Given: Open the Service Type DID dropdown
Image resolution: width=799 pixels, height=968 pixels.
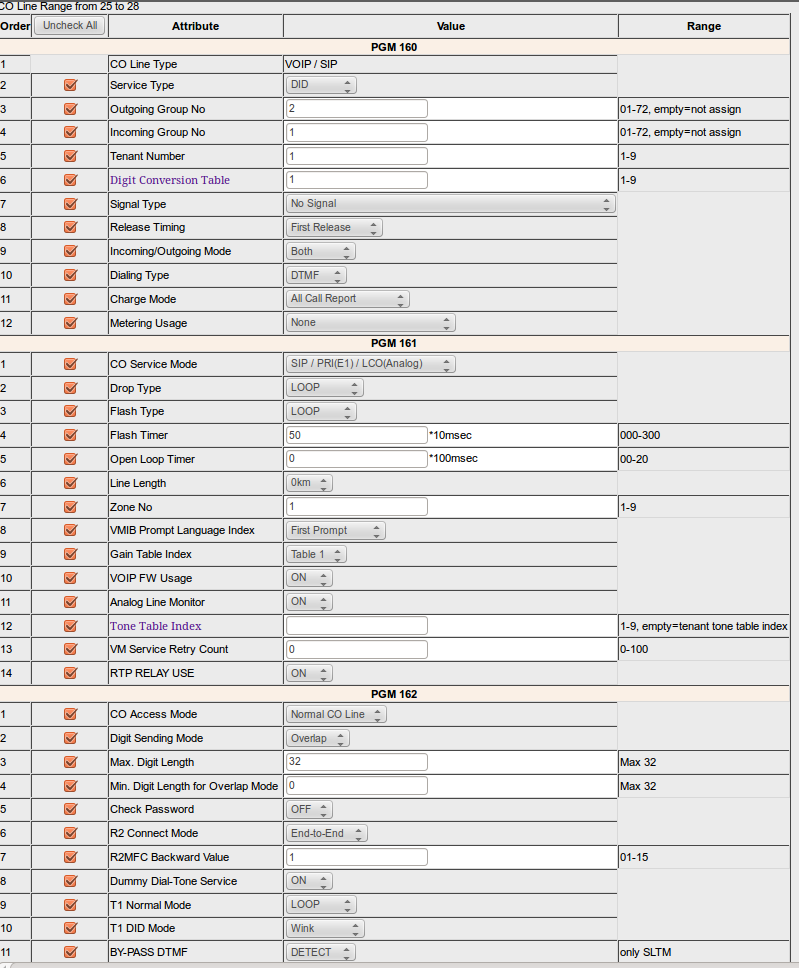Looking at the screenshot, I should (x=321, y=85).
